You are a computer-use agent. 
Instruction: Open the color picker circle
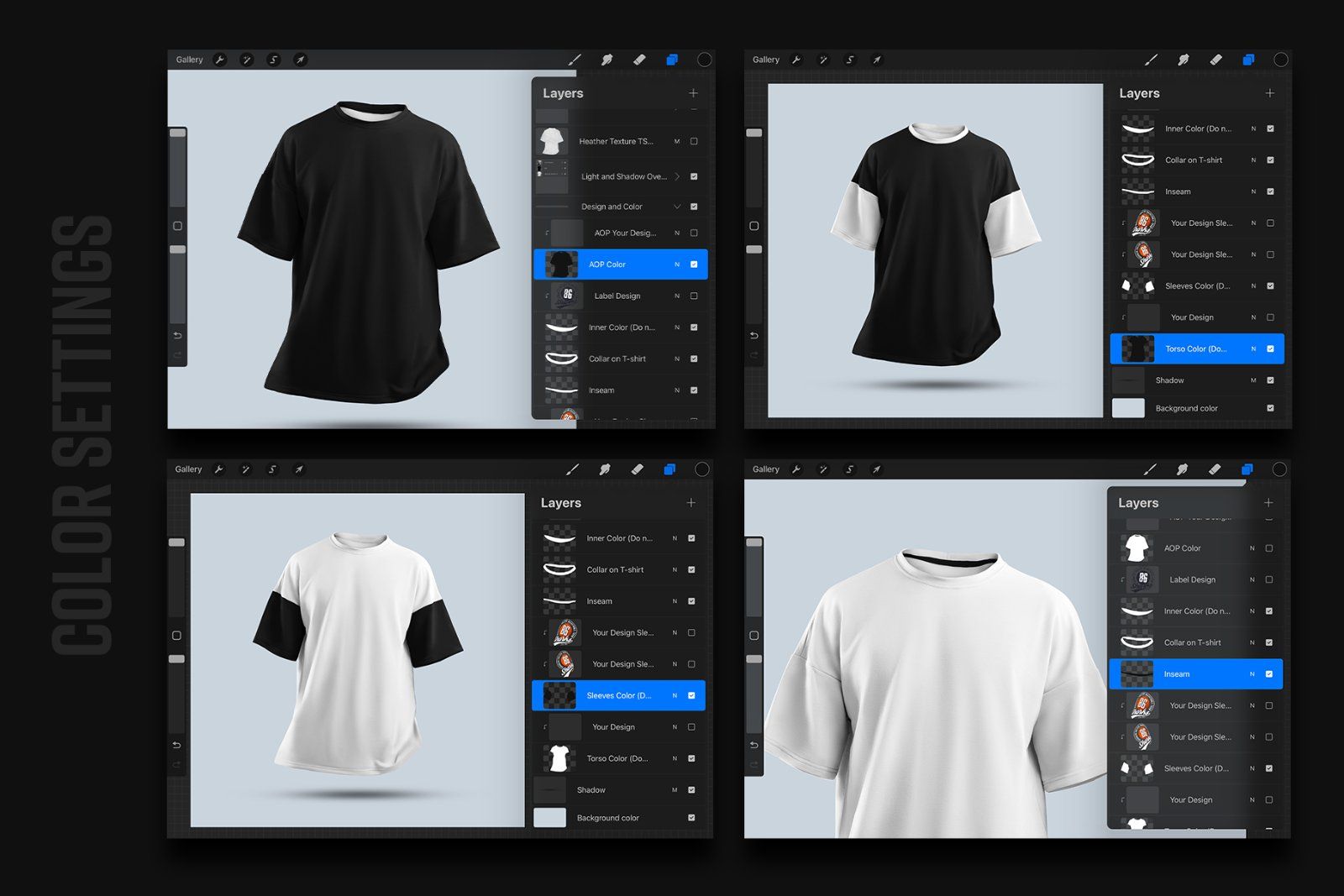coord(704,59)
